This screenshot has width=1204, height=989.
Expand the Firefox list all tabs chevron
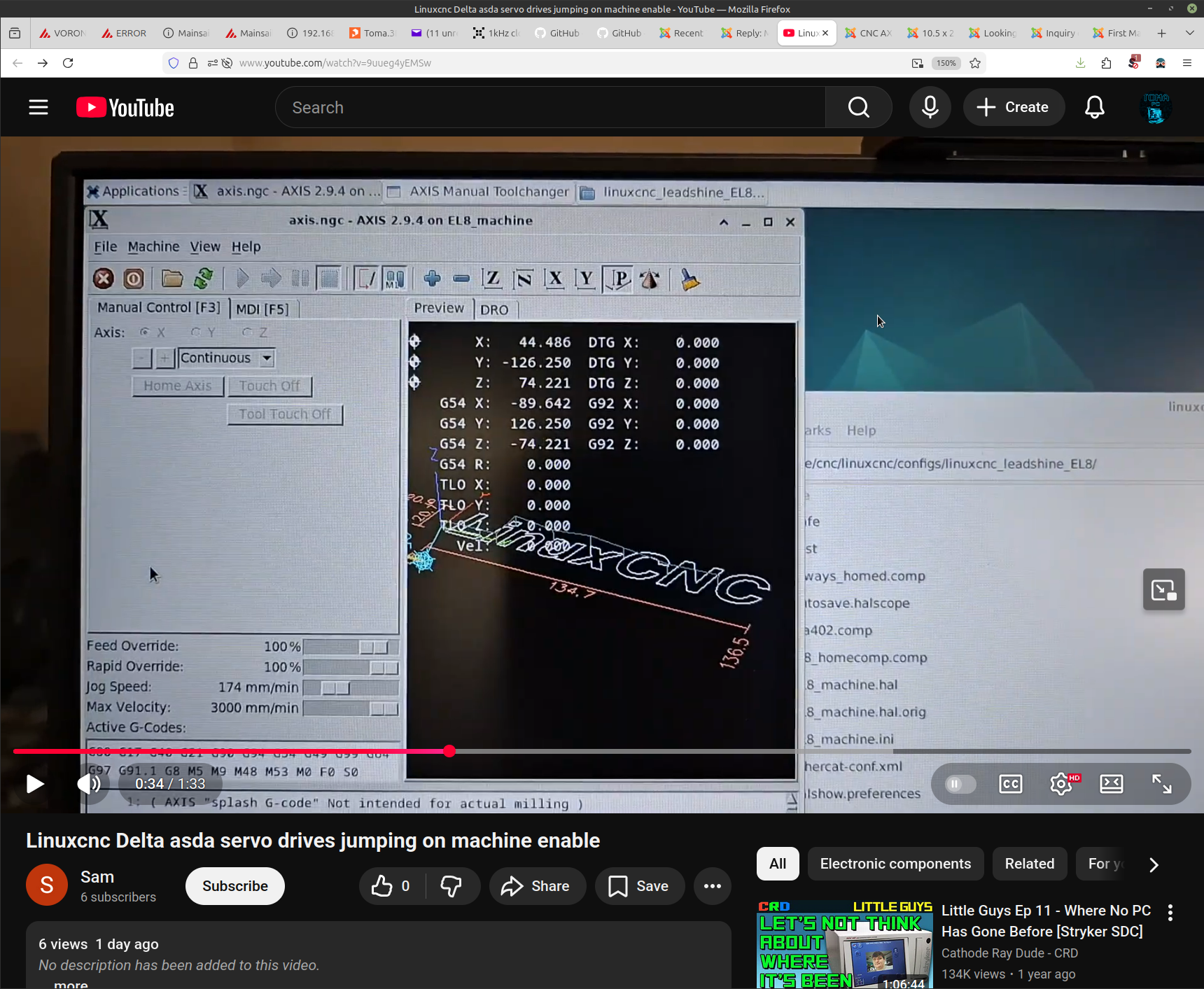1189,33
